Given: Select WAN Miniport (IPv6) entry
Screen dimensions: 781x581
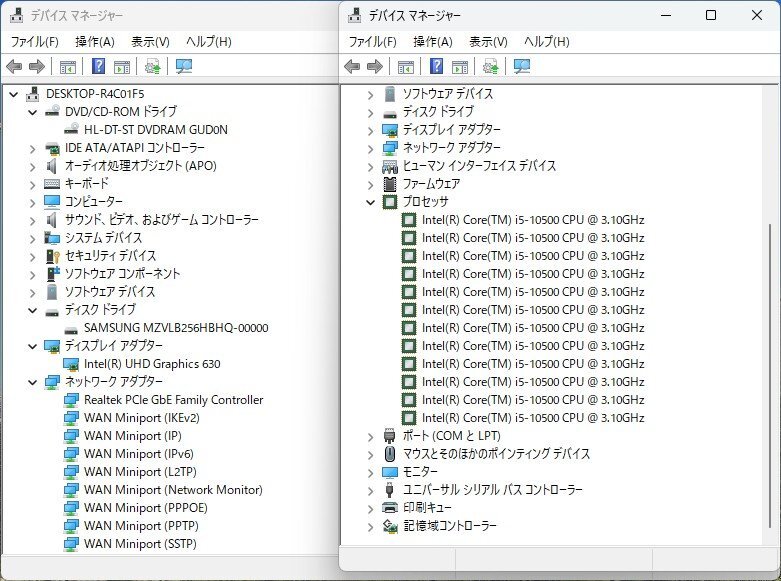Looking at the screenshot, I should coord(138,454).
